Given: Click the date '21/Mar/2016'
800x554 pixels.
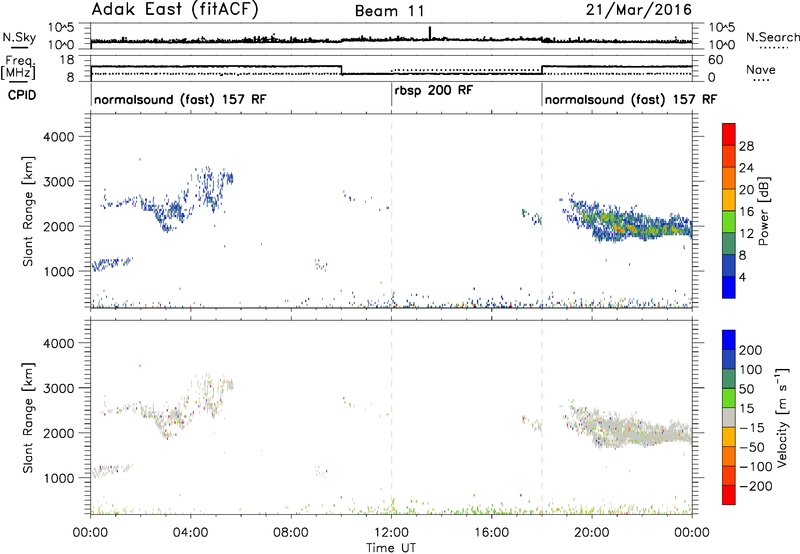Looking at the screenshot, I should pos(639,10).
